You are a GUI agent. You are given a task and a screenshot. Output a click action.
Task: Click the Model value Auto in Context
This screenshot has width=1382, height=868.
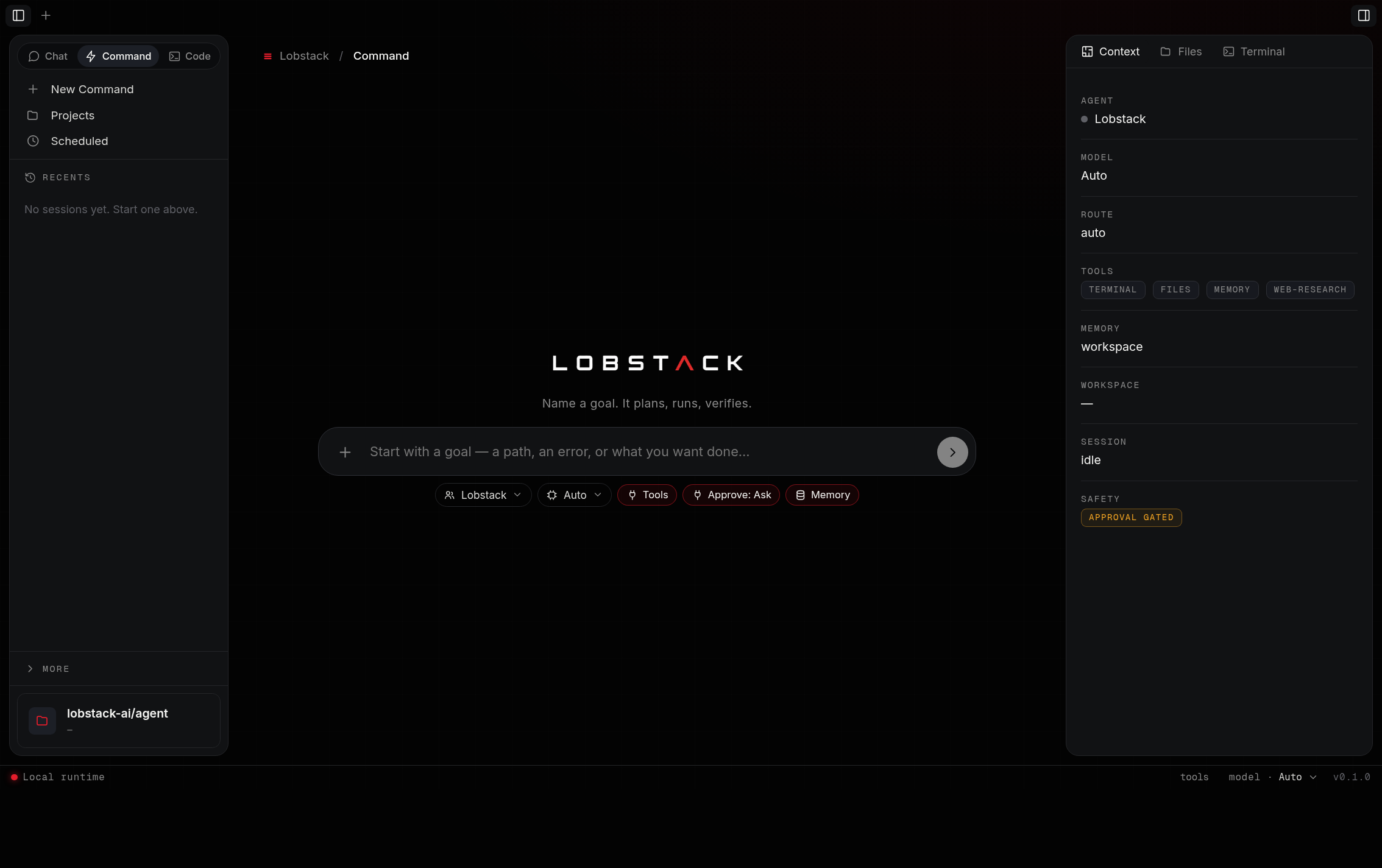click(1094, 175)
